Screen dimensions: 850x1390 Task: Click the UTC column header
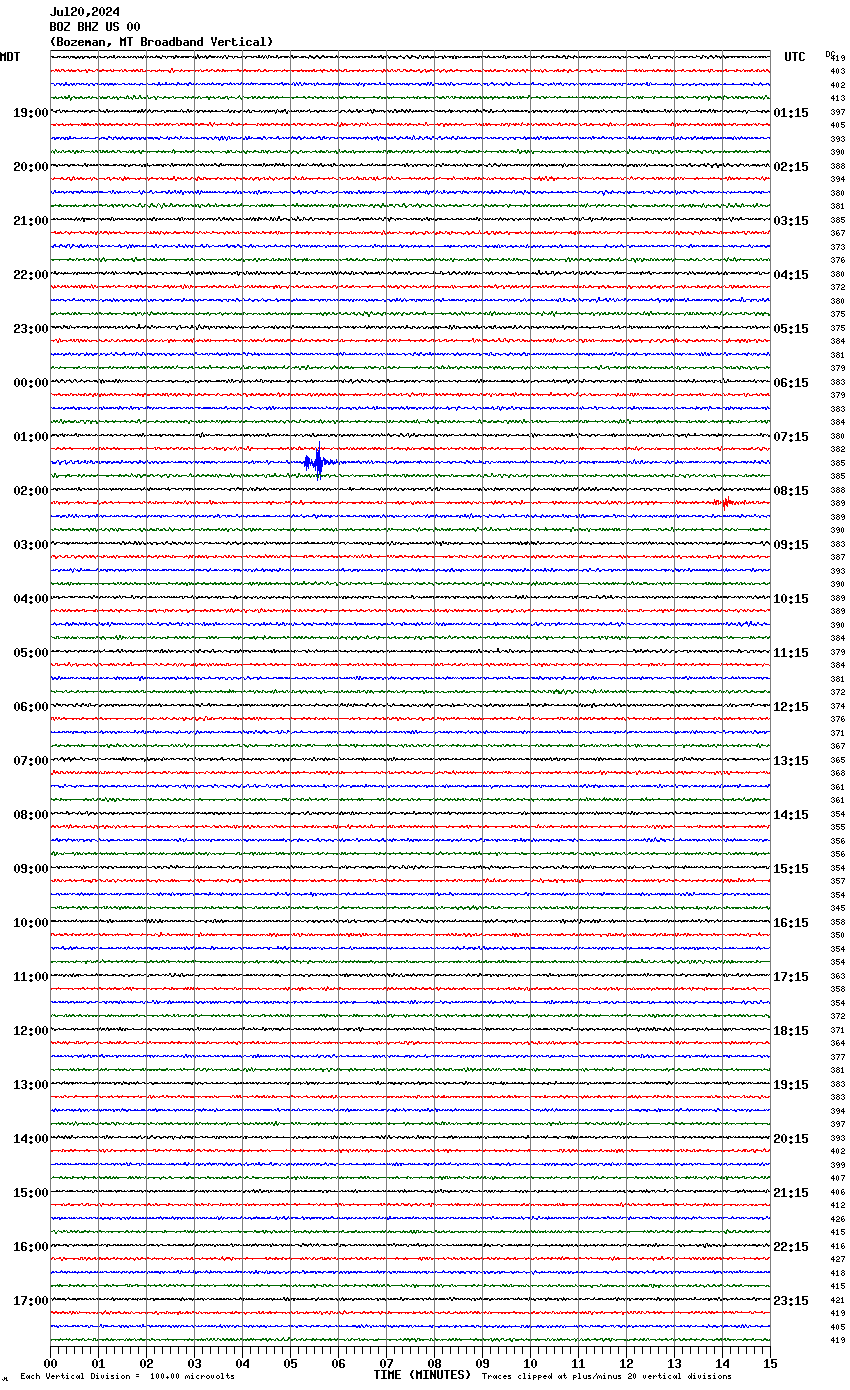(794, 57)
